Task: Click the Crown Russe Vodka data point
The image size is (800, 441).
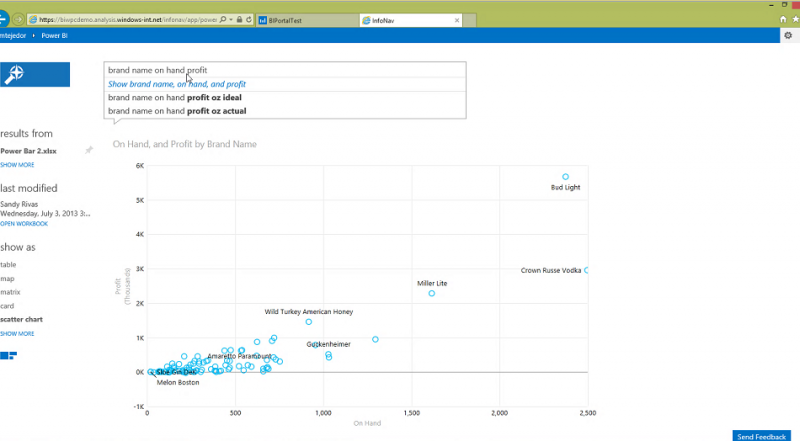Action: point(587,271)
